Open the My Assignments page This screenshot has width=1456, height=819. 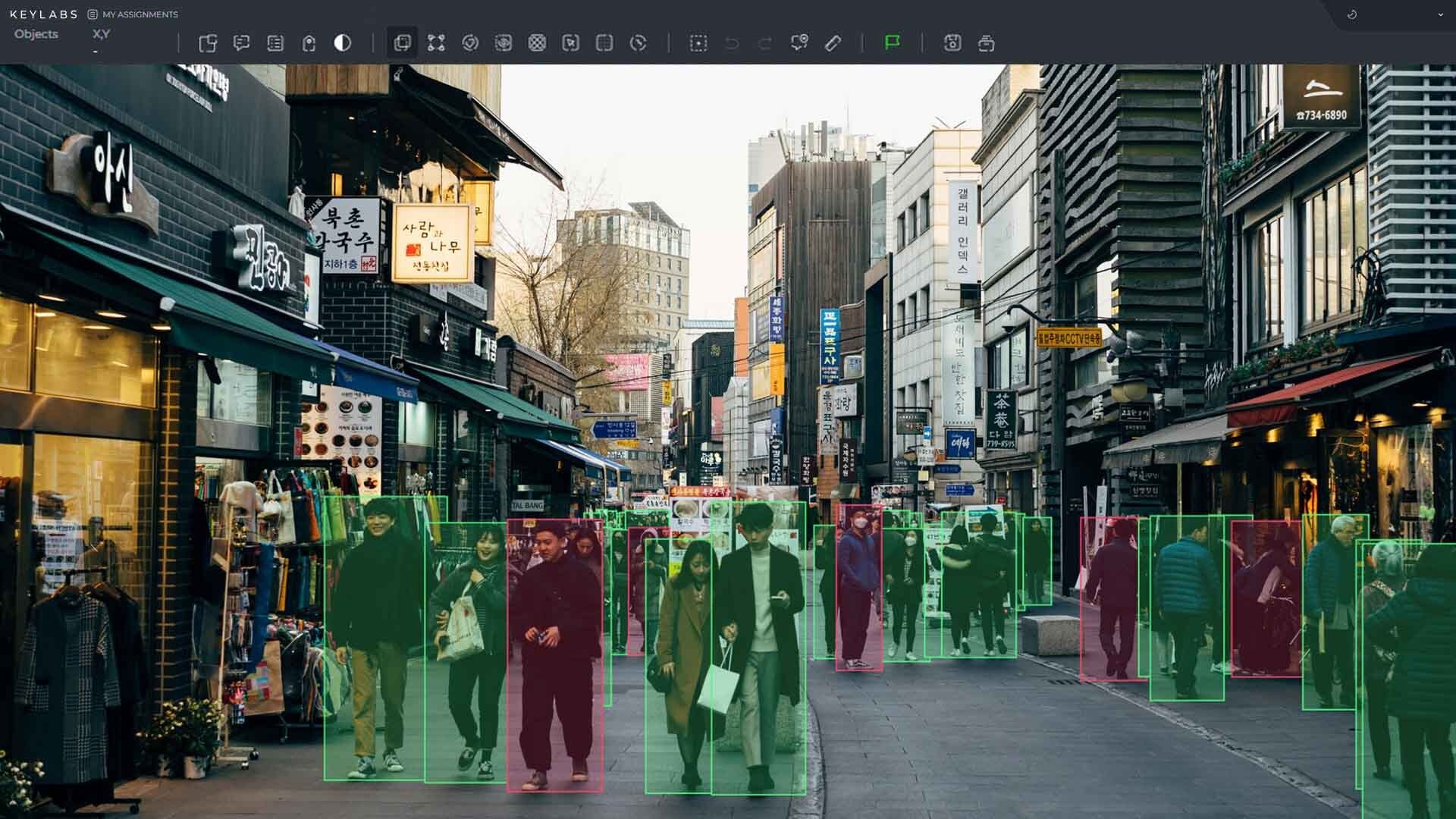point(133,14)
